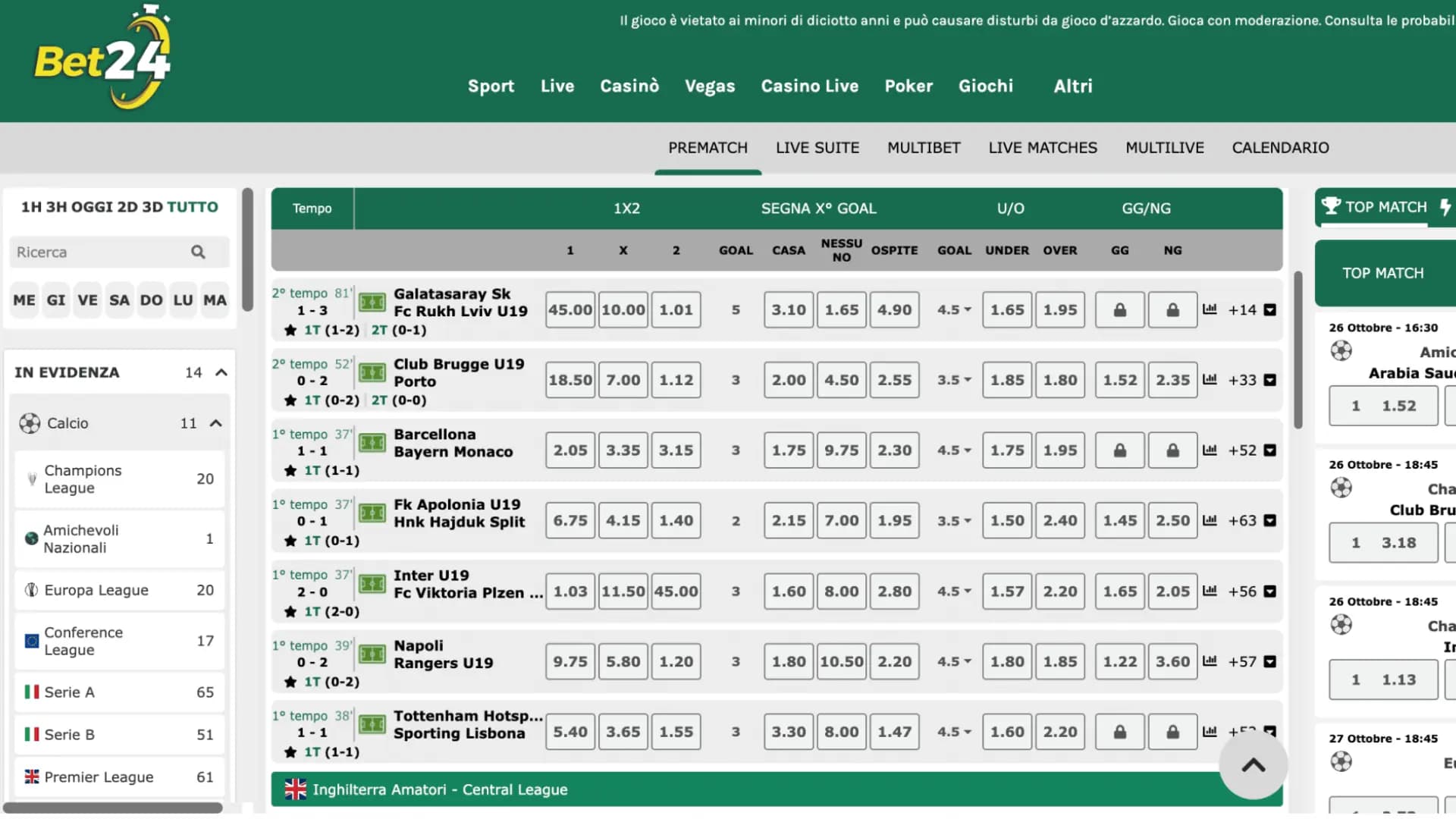Collapse the IN EVIDENZA section
The height and width of the screenshot is (819, 1456).
coord(221,372)
